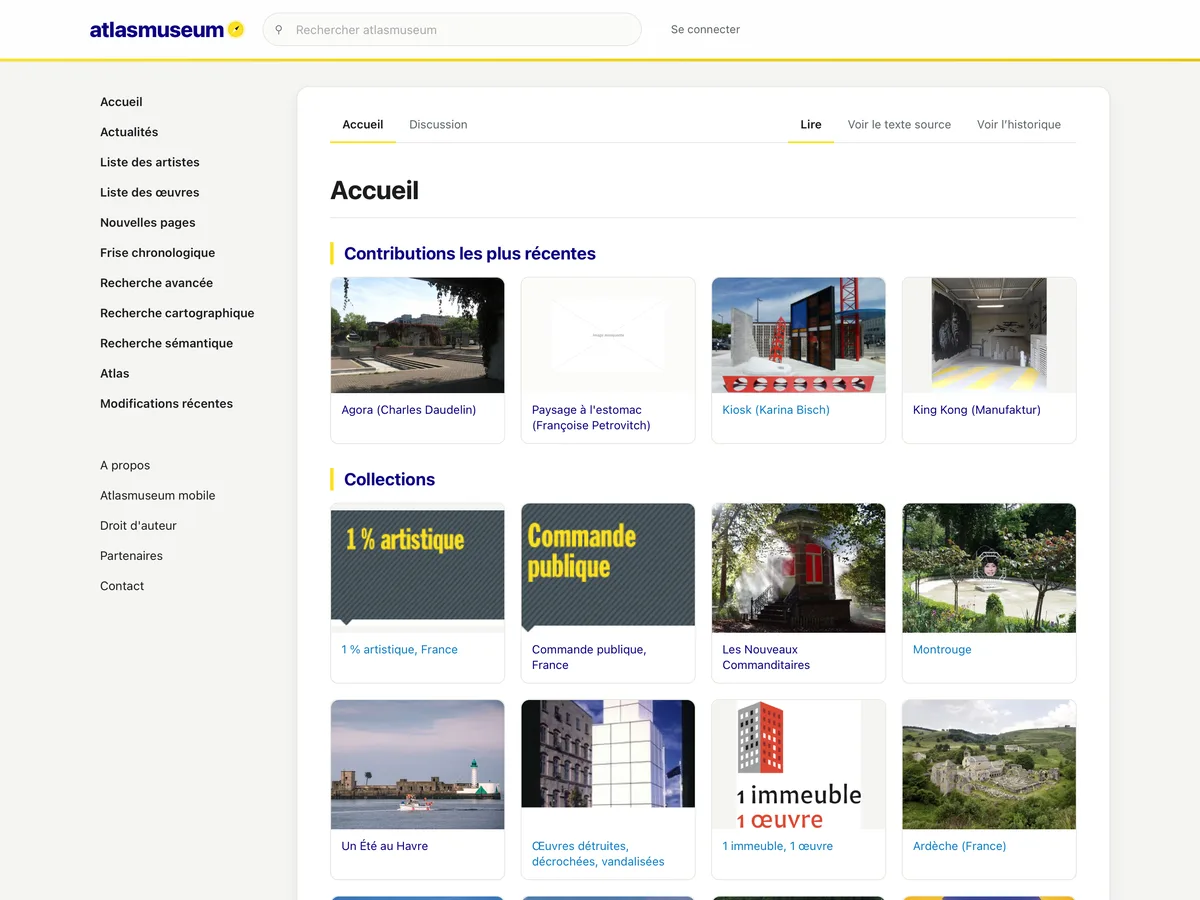
Task: Open Nouvelles pages in the sidebar
Action: [148, 223]
